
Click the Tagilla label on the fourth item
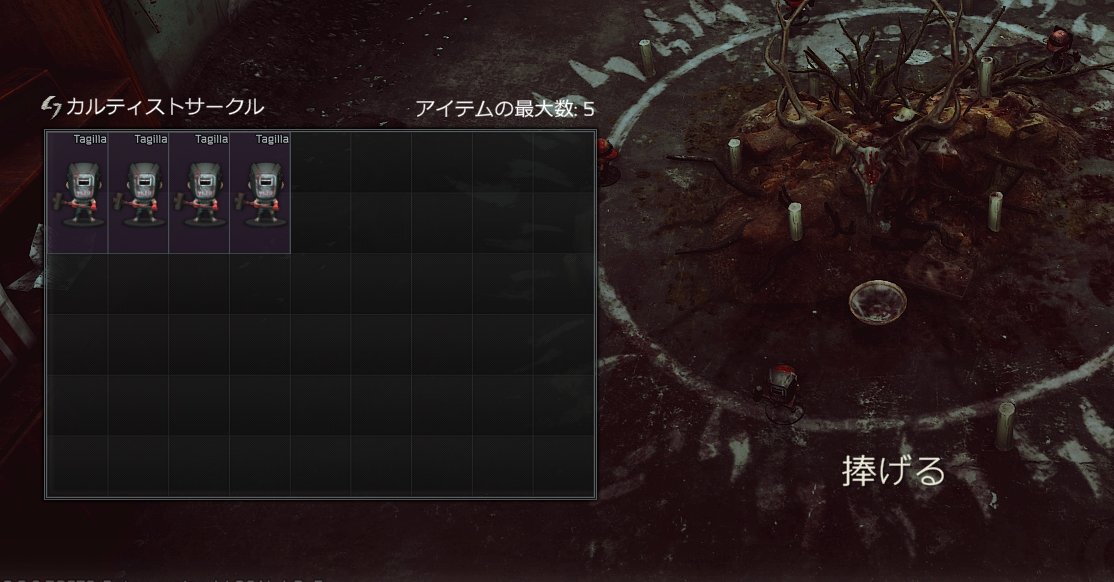tap(272, 139)
